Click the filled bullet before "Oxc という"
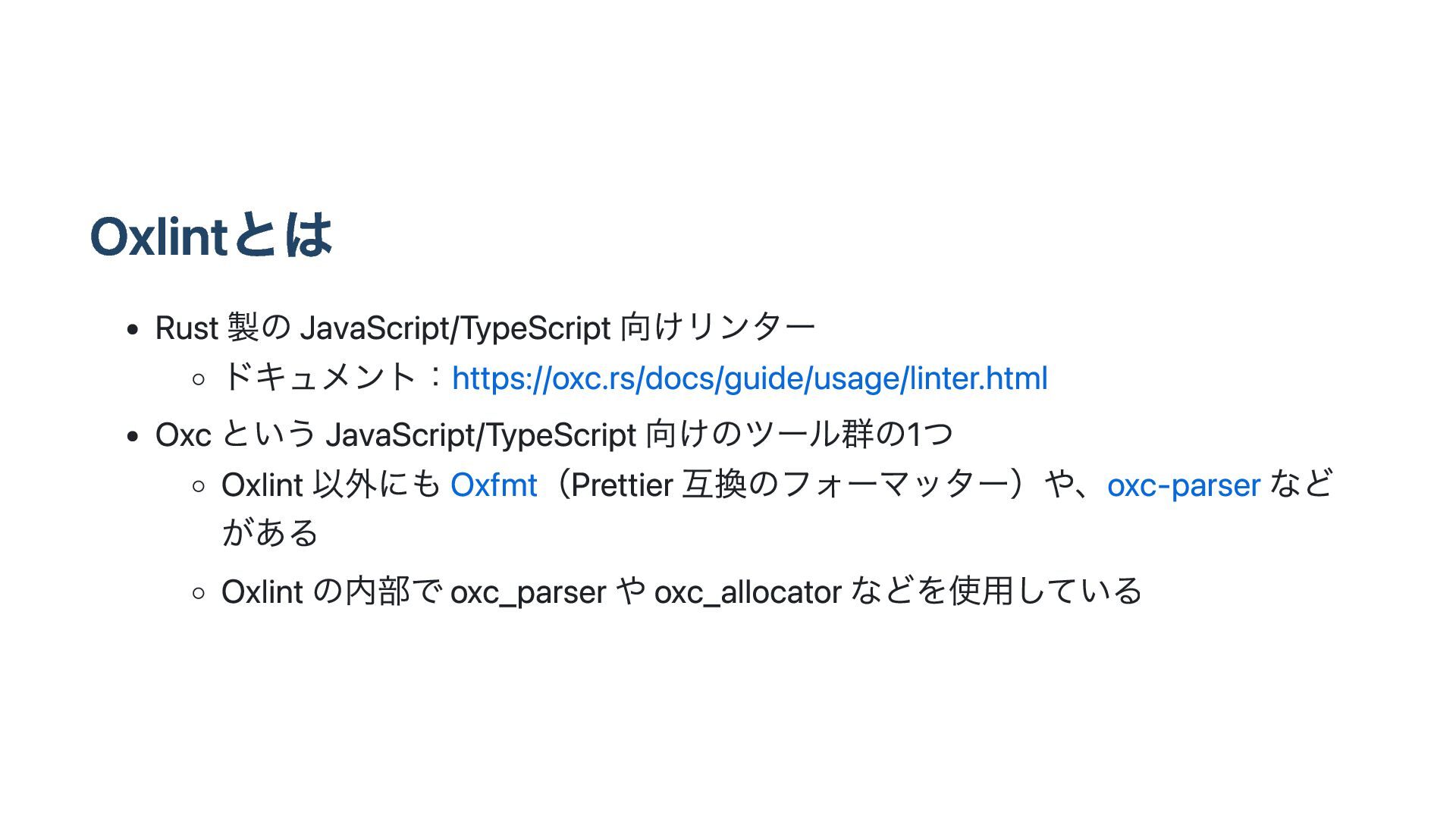1456x819 pixels. (133, 436)
